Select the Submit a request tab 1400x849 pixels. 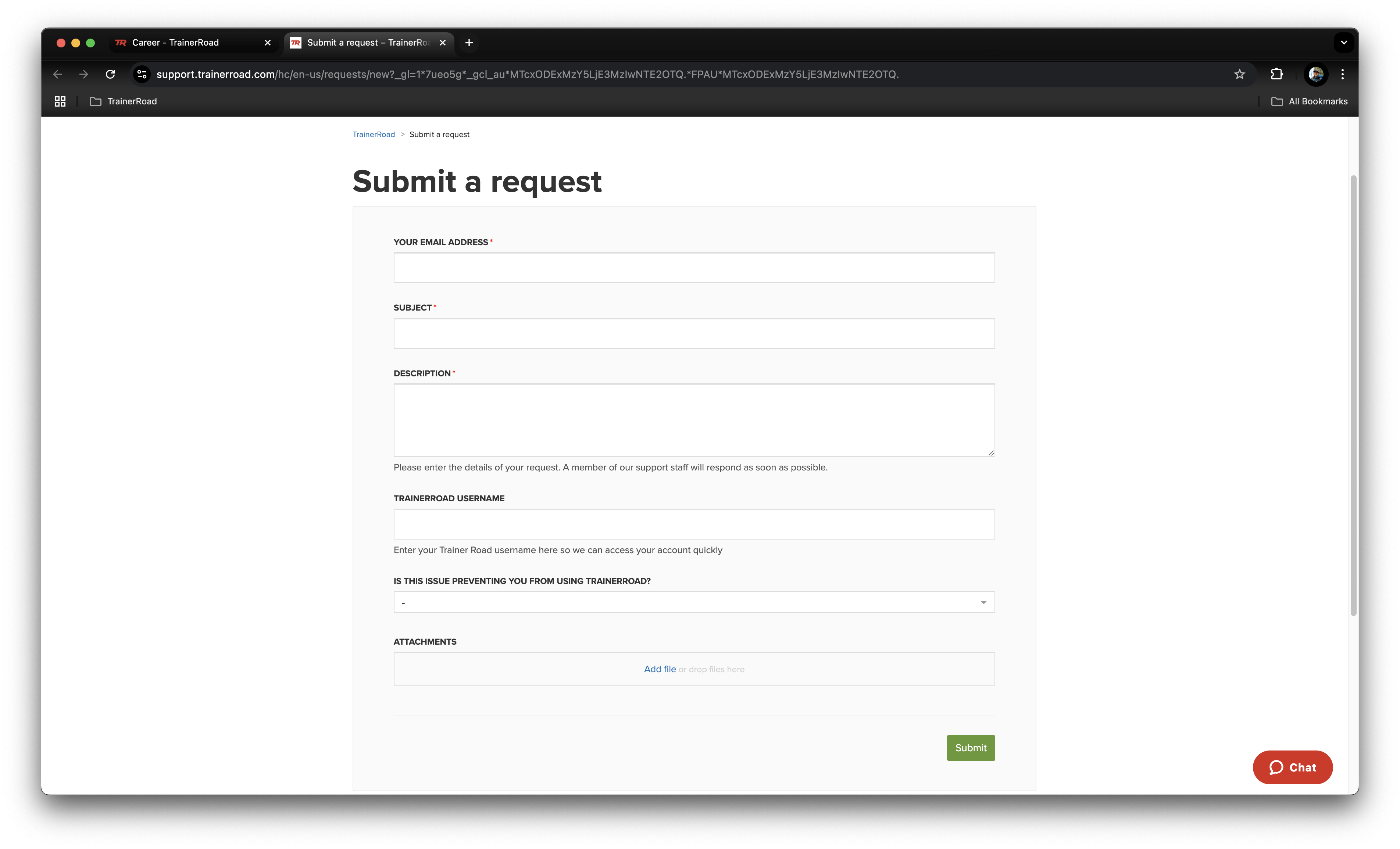(x=368, y=43)
